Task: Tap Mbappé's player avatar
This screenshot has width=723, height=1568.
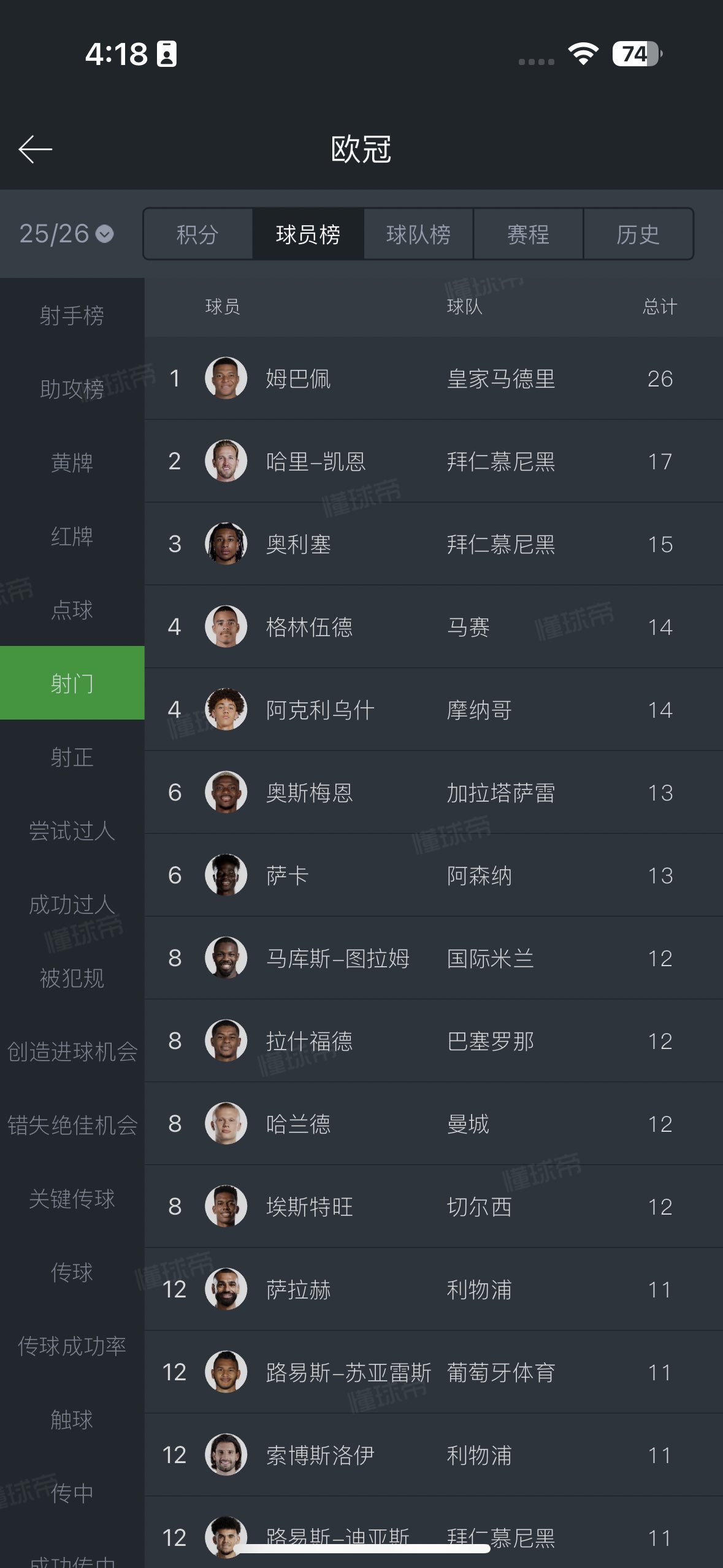Action: tap(226, 378)
